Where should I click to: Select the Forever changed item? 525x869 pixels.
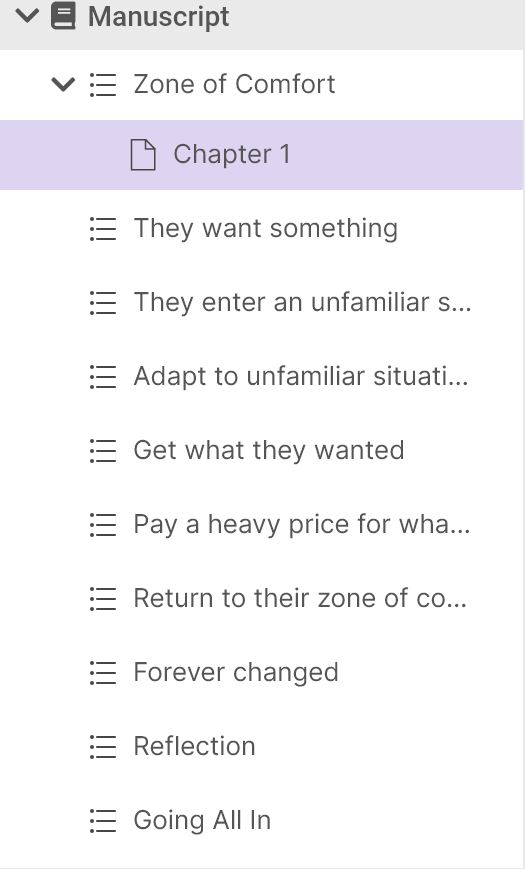(x=262, y=672)
